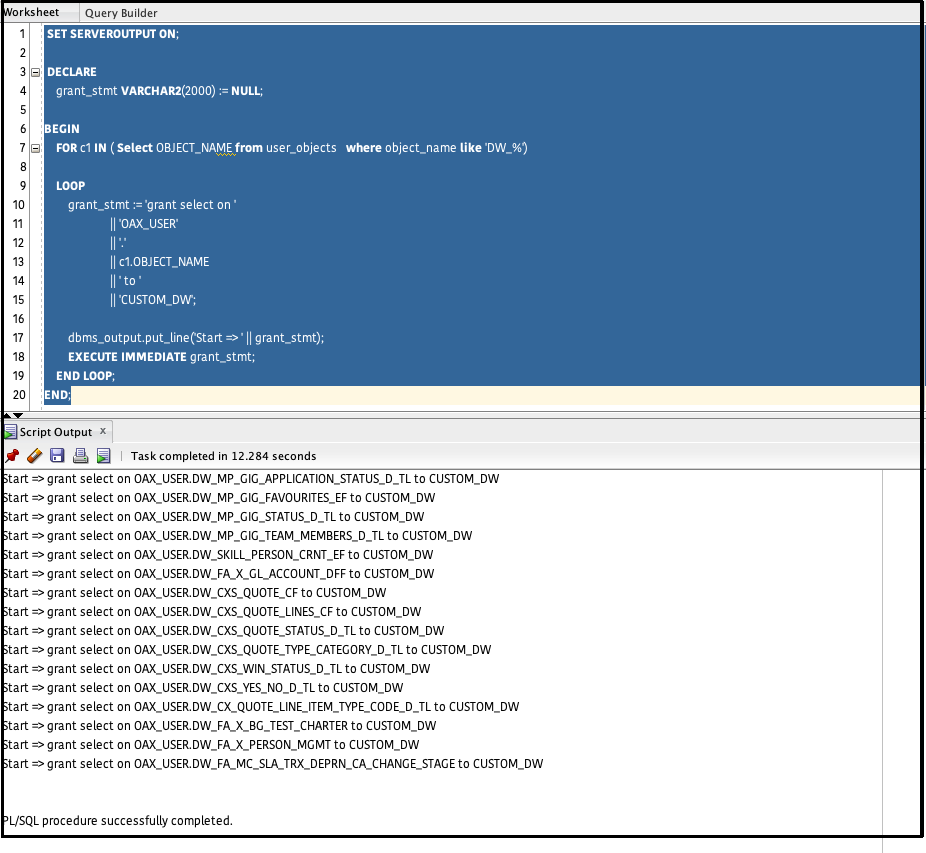Image resolution: width=926 pixels, height=853 pixels.
Task: Click output row DW_FA_X_PERSON_MGMT
Action: [211, 745]
